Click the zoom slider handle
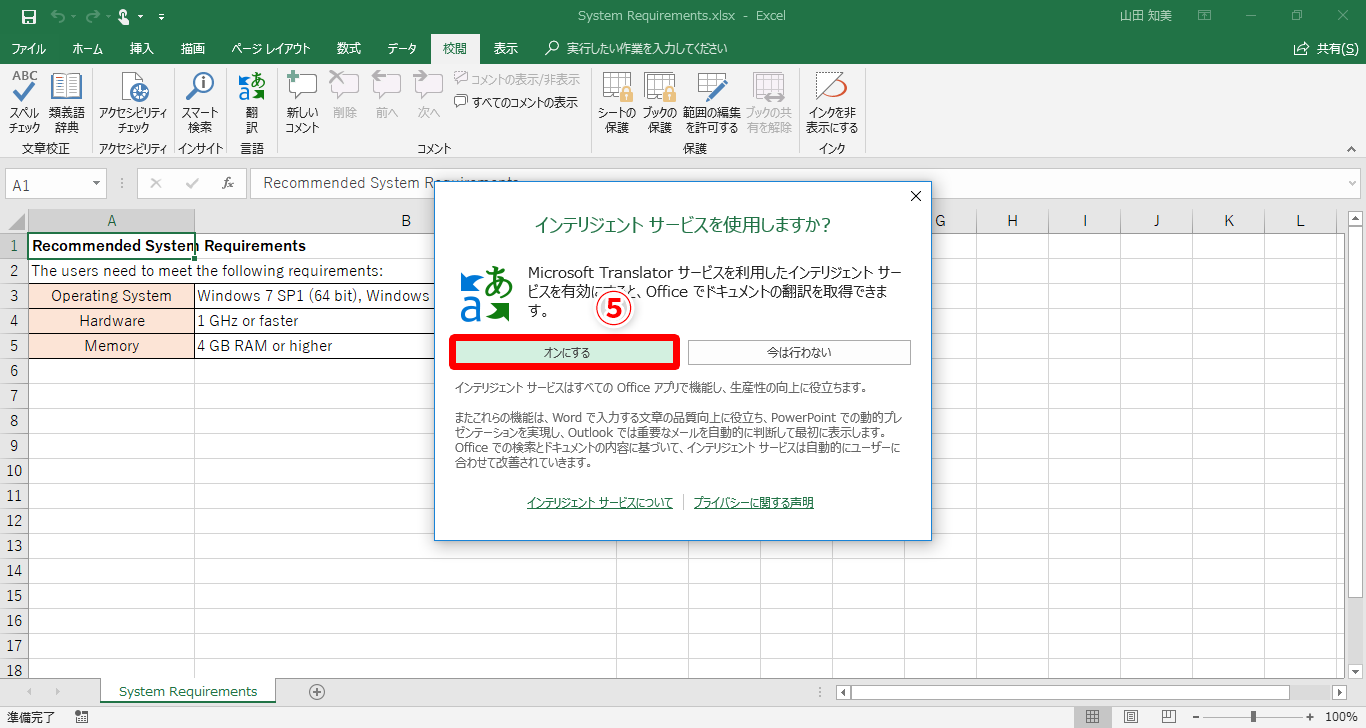This screenshot has width=1366, height=728. point(1253,717)
